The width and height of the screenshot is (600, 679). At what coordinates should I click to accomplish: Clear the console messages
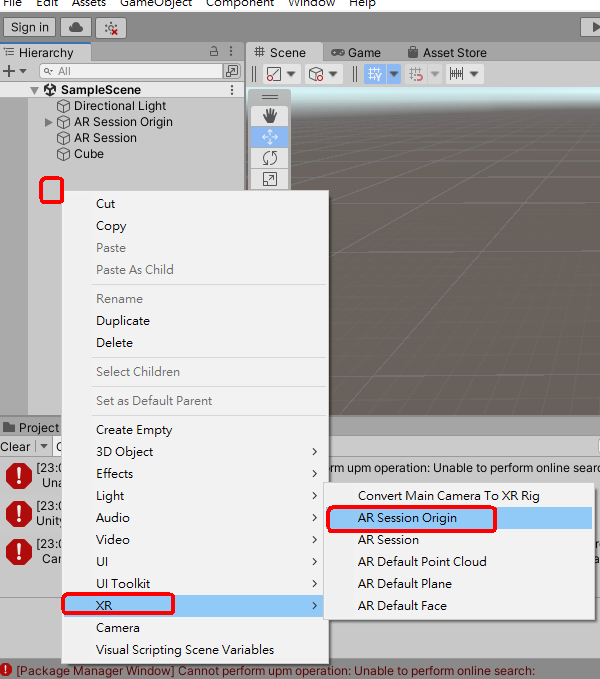[x=16, y=446]
